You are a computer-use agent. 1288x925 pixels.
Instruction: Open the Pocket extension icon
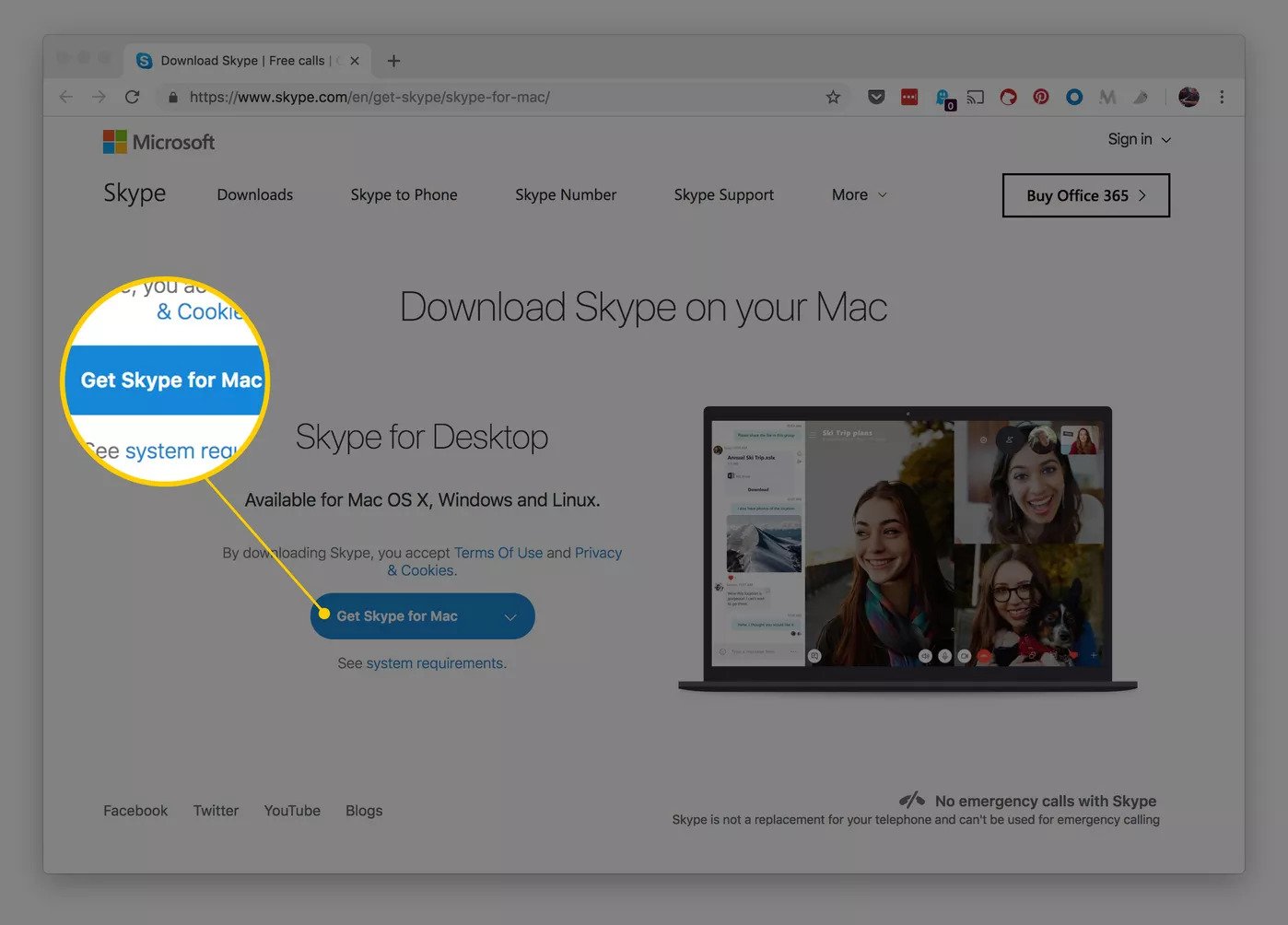click(876, 97)
